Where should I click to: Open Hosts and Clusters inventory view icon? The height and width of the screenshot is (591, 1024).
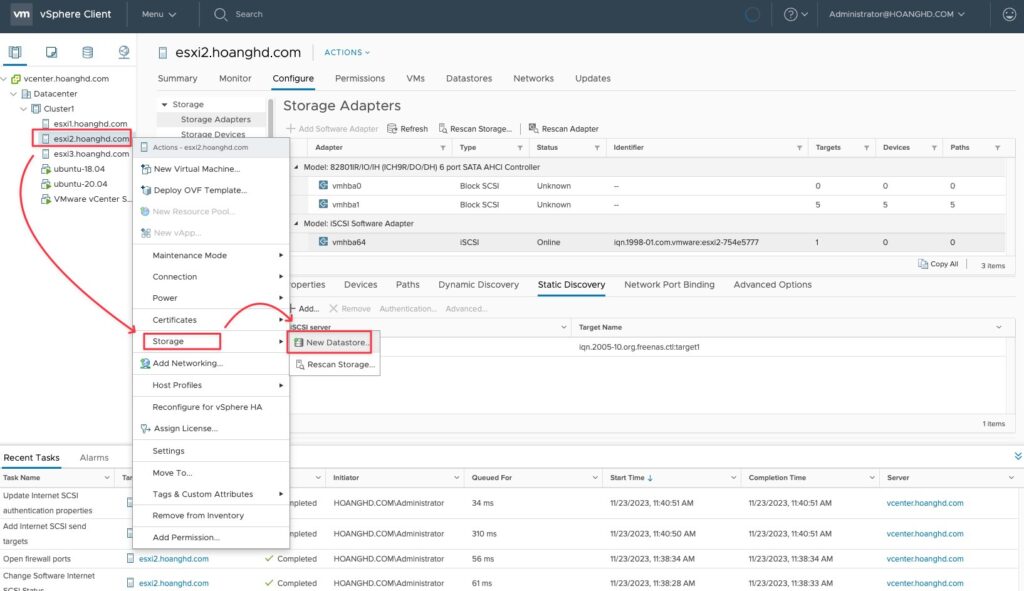click(15, 52)
